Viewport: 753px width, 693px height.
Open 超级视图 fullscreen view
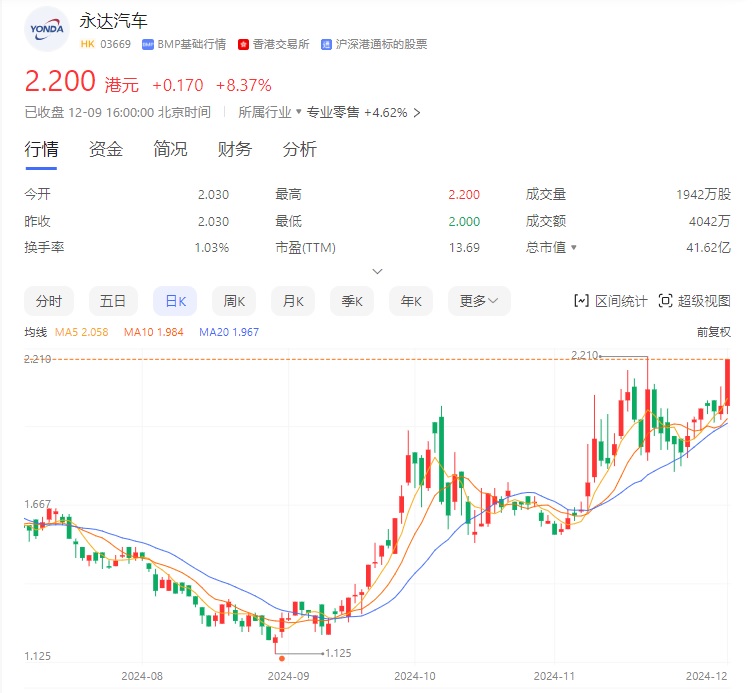695,301
